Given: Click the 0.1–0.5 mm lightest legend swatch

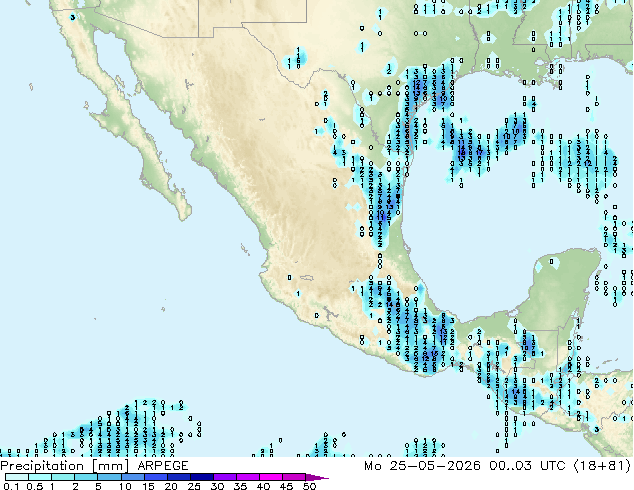Looking at the screenshot, I should pos(17,477).
